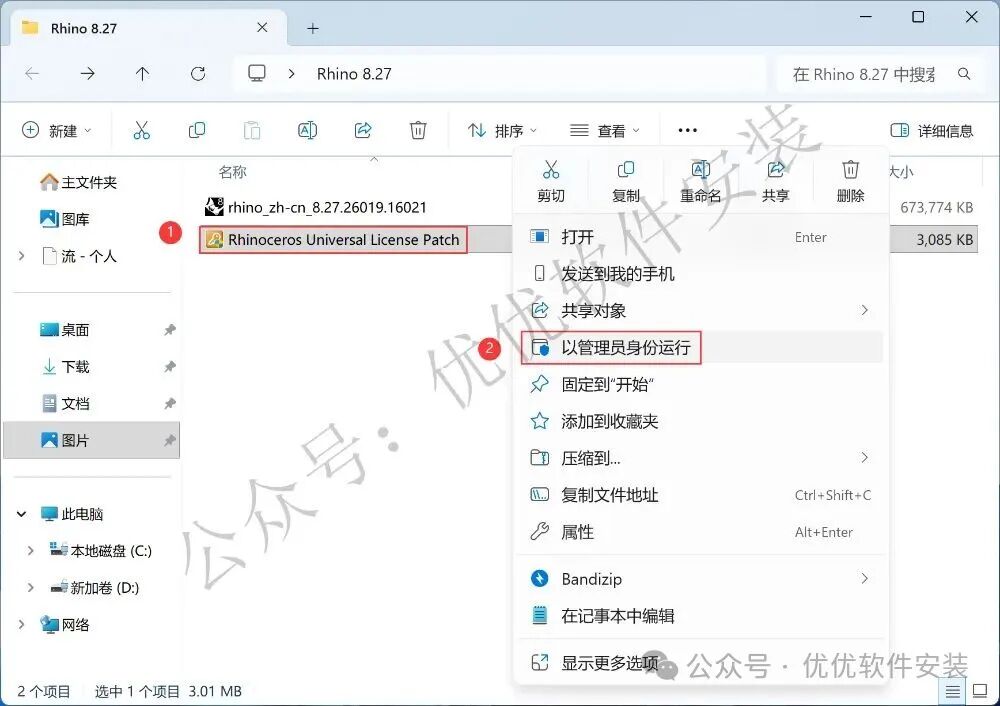Go back with the left arrow
1000x706 pixels.
[x=32, y=74]
